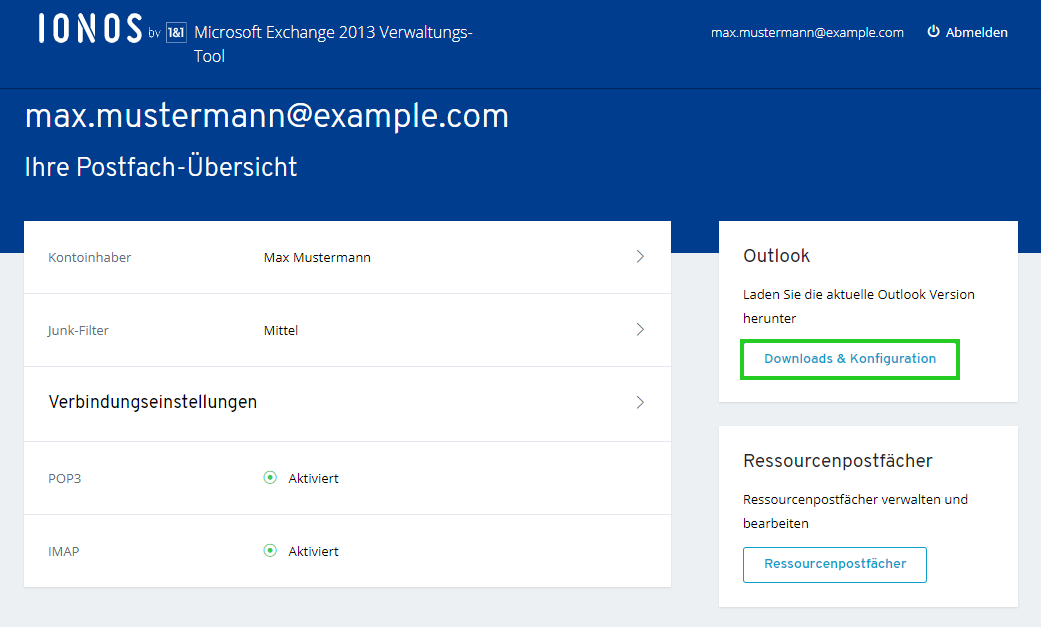Open the Junk-Filter row chevron
The image size is (1041, 627).
click(x=640, y=329)
